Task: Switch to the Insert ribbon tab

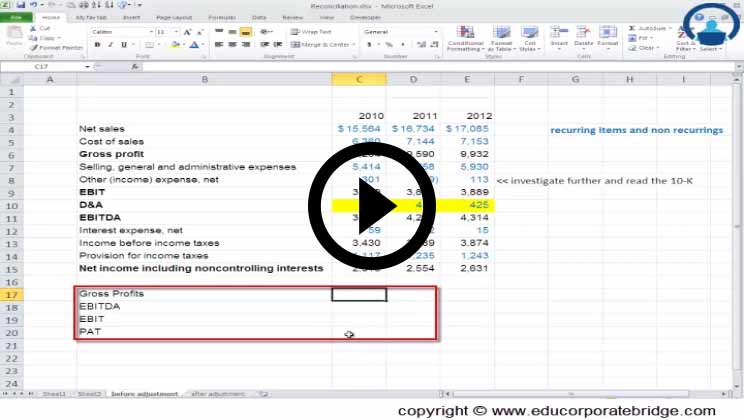Action: pyautogui.click(x=131, y=18)
